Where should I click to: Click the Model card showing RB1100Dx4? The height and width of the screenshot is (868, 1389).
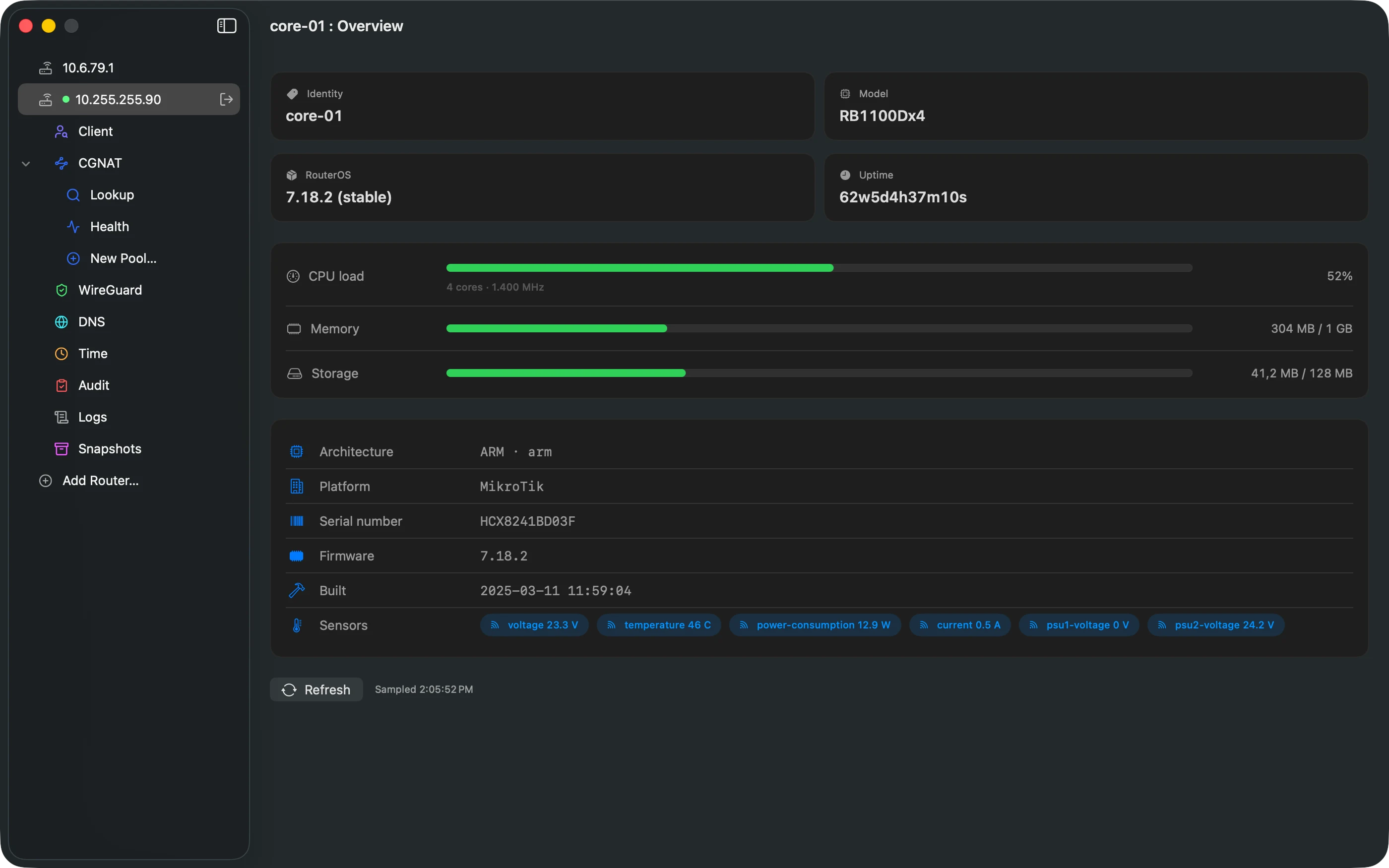(1096, 106)
